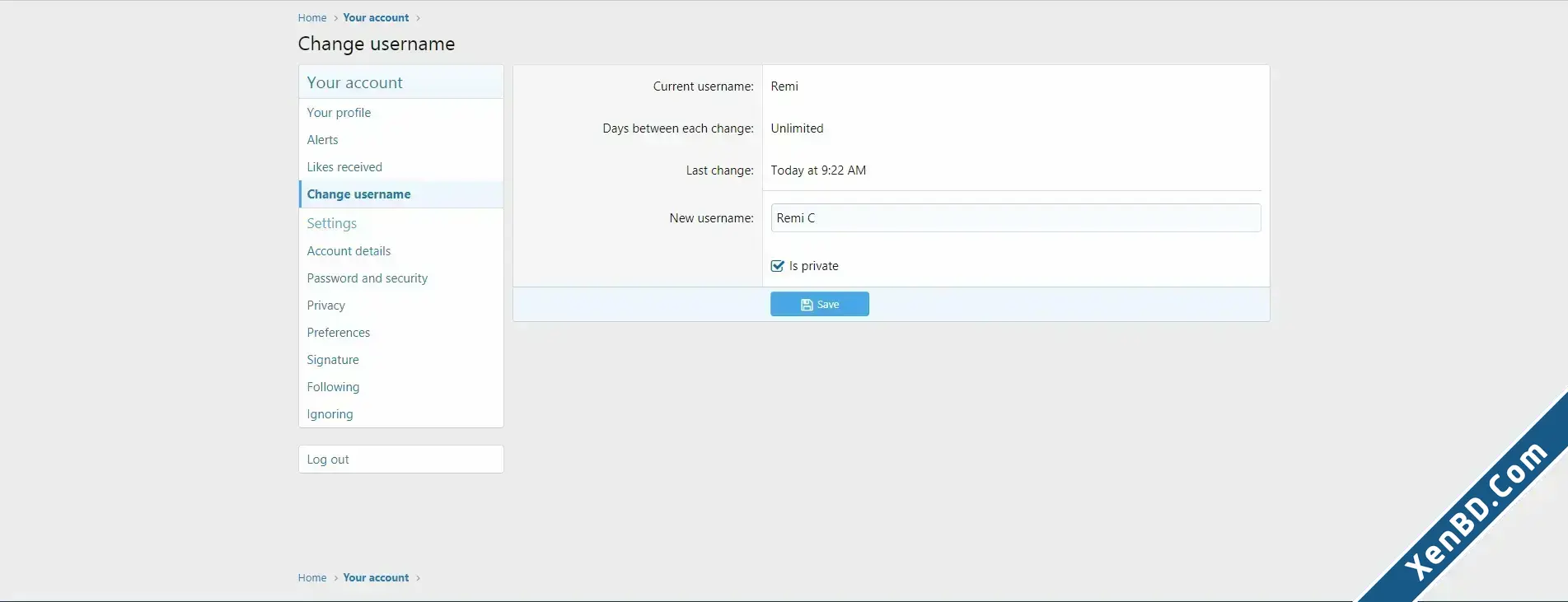Click the 'Settings' sidebar heading
Image resolution: width=1568 pixels, height=602 pixels.
tap(331, 223)
